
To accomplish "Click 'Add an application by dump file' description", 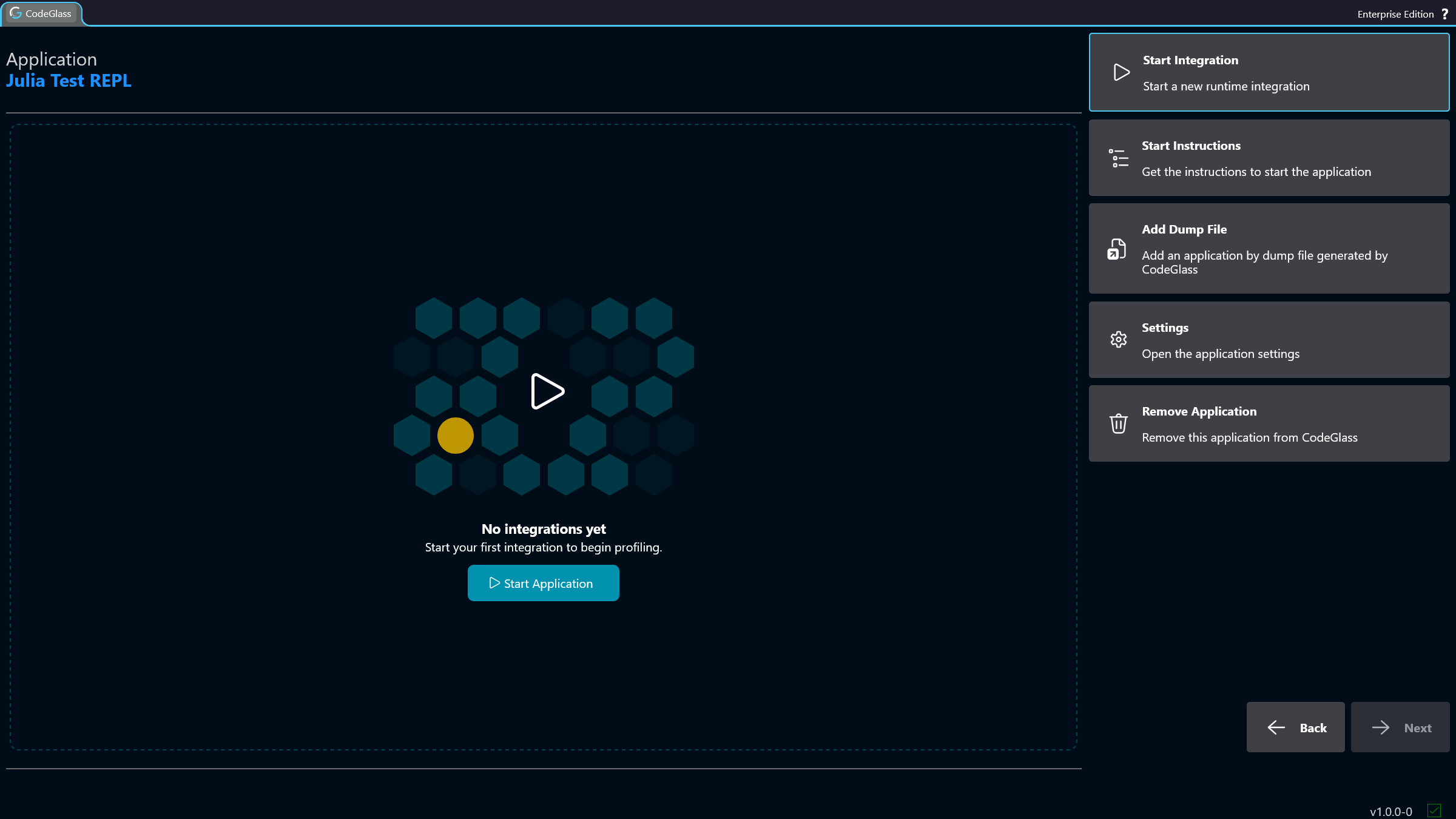I will click(1265, 262).
